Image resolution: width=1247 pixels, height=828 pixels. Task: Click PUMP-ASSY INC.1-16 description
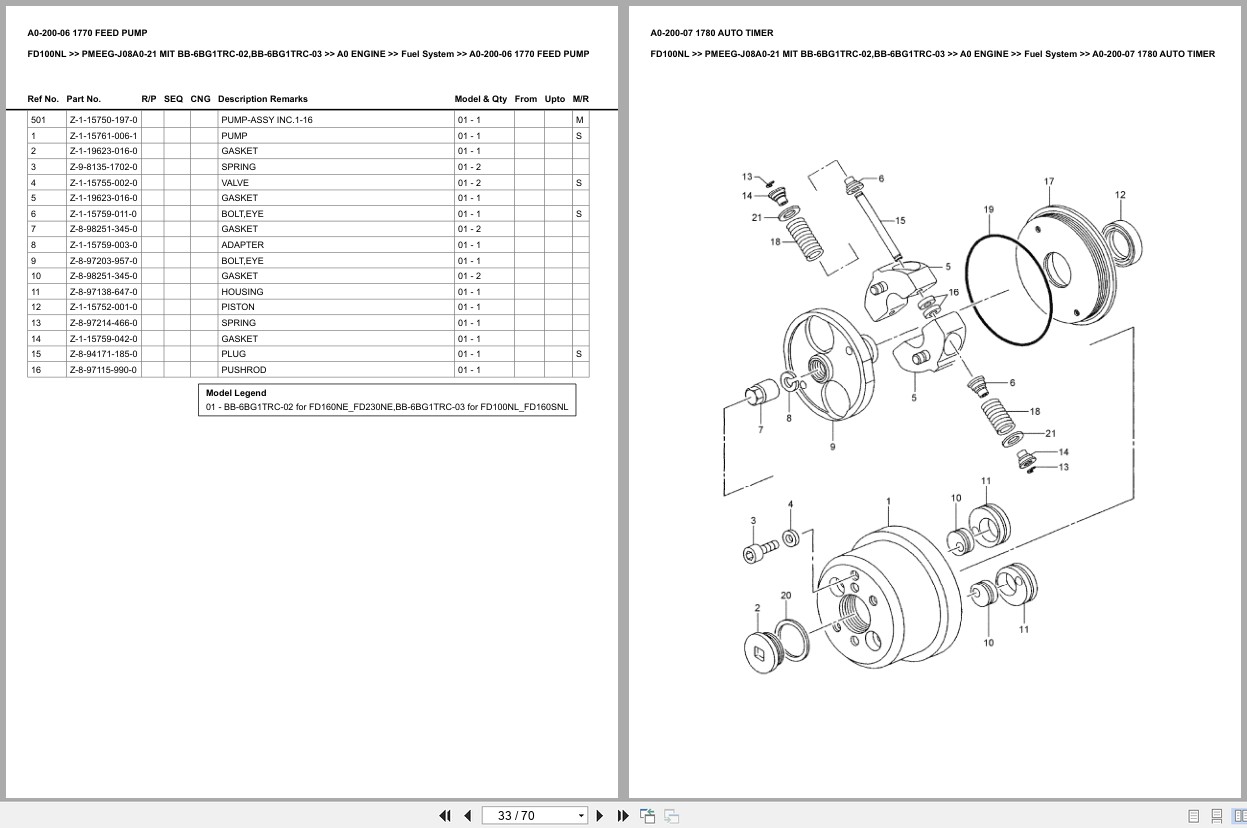pyautogui.click(x=266, y=120)
